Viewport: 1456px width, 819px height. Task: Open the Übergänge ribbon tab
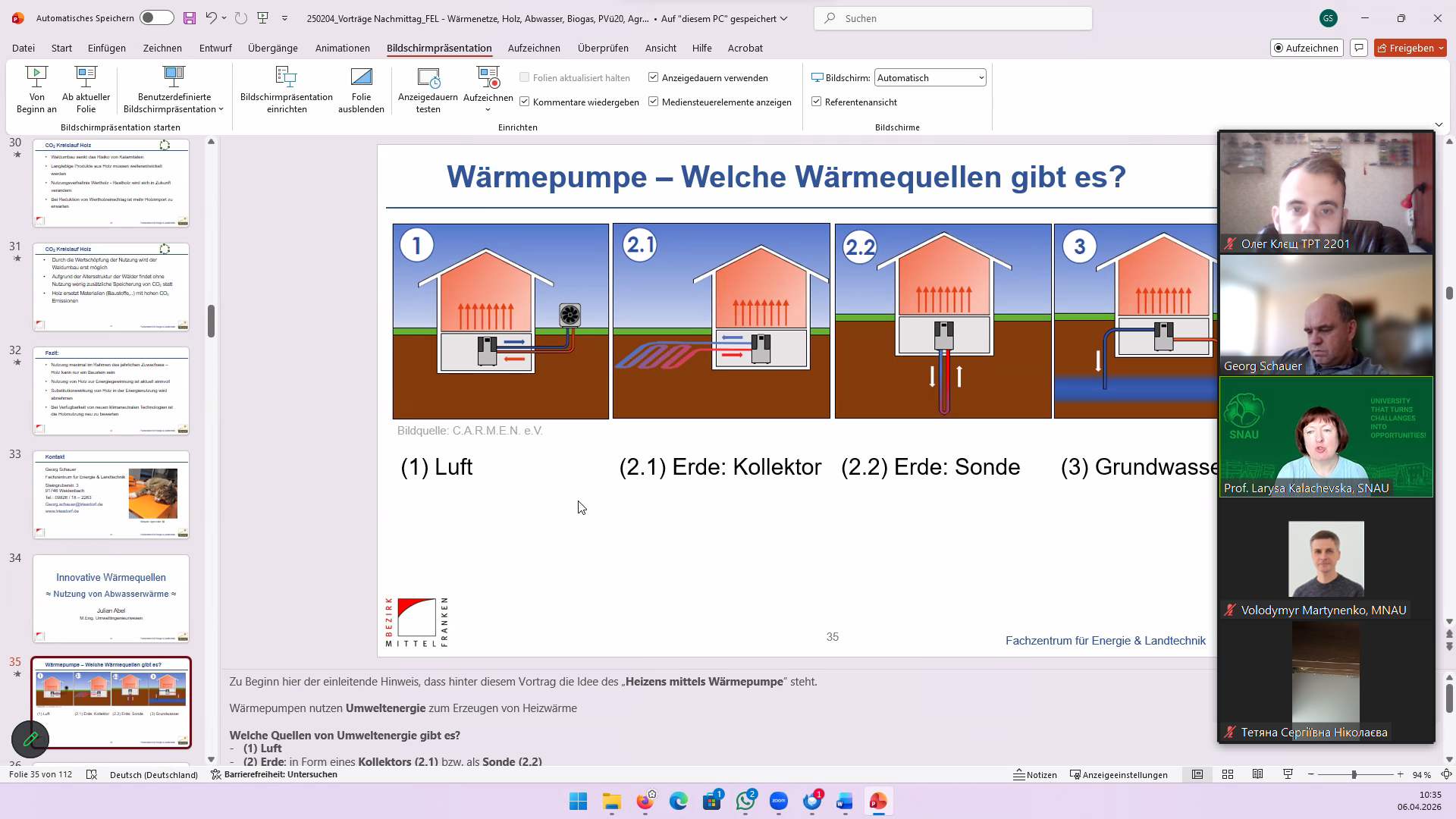click(x=272, y=48)
